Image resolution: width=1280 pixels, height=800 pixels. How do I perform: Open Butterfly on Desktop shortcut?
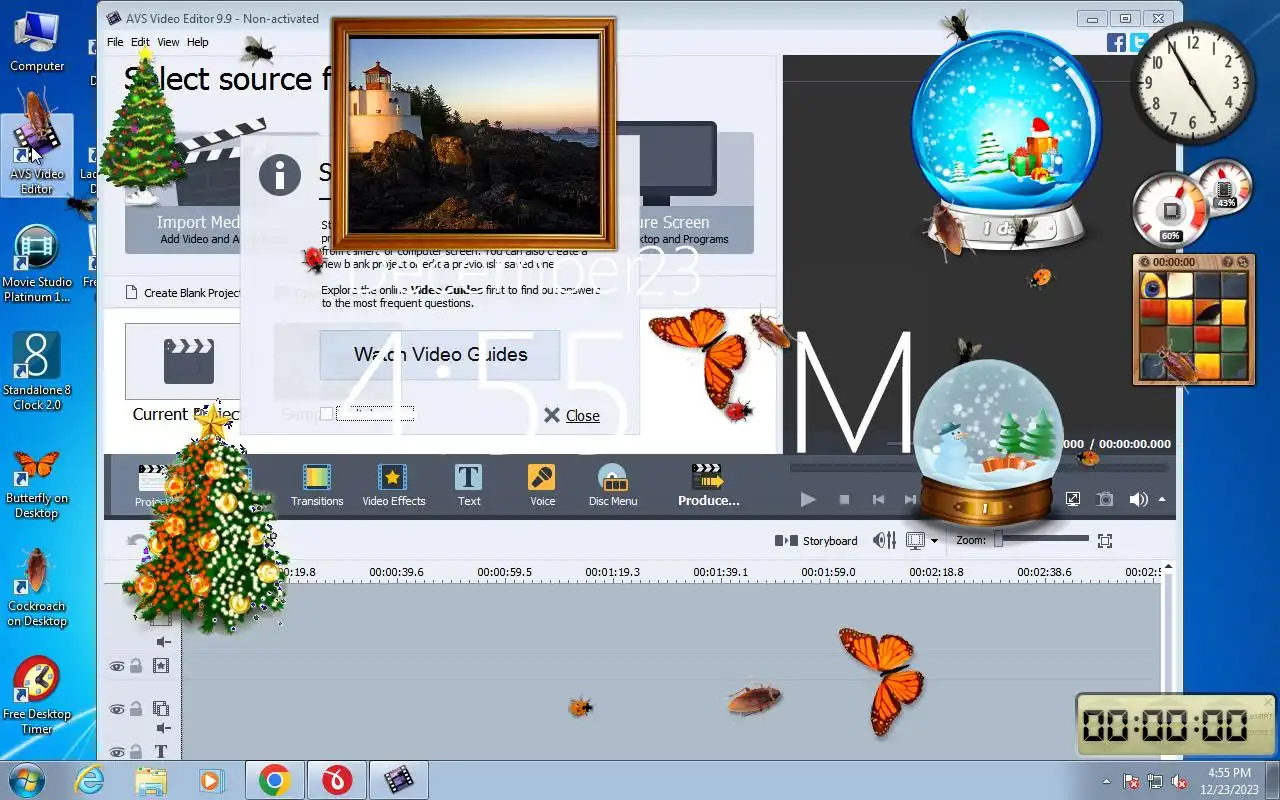coord(37,483)
